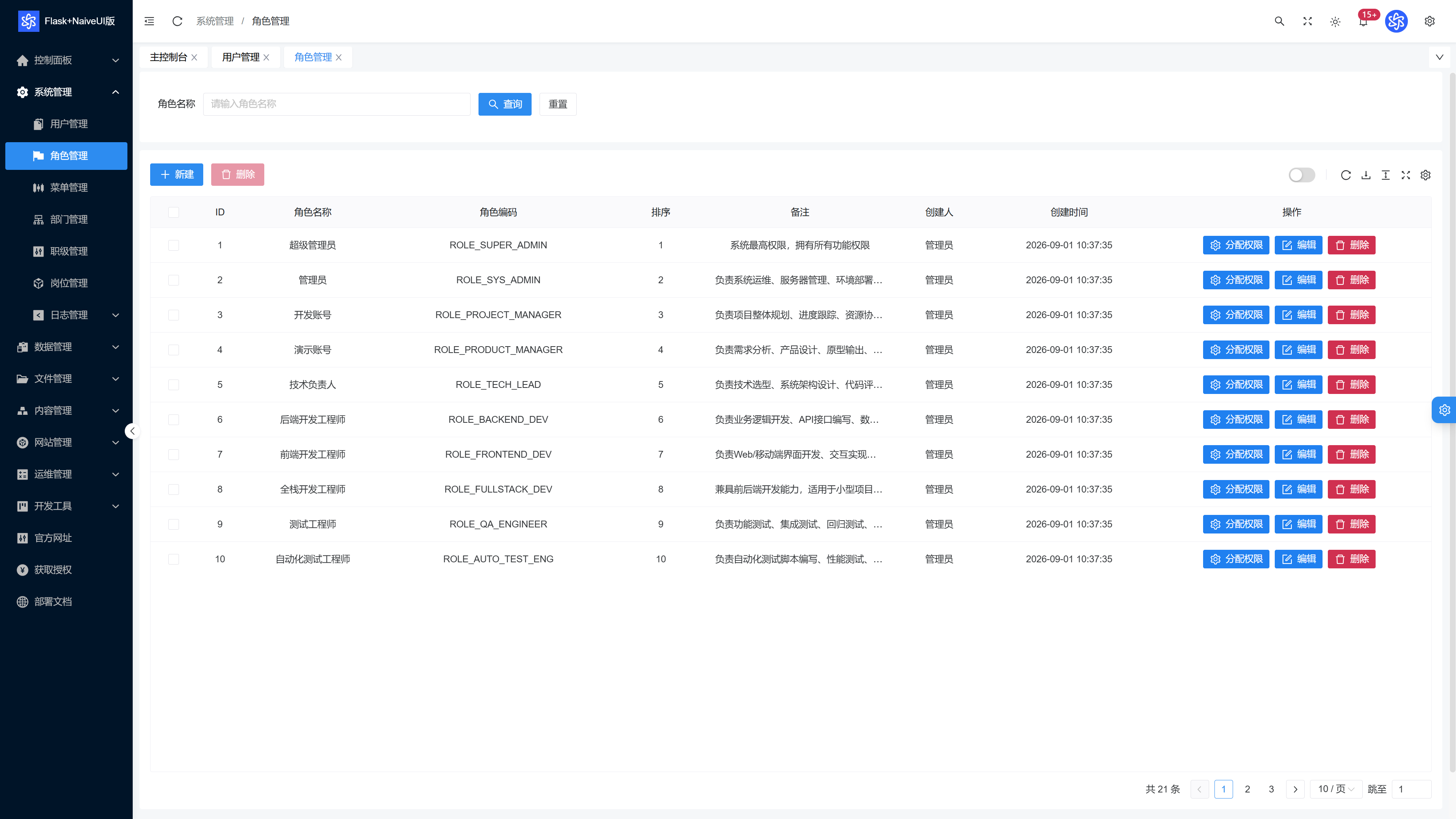Click the table download export icon
Image resolution: width=1456 pixels, height=819 pixels.
coord(1365,175)
